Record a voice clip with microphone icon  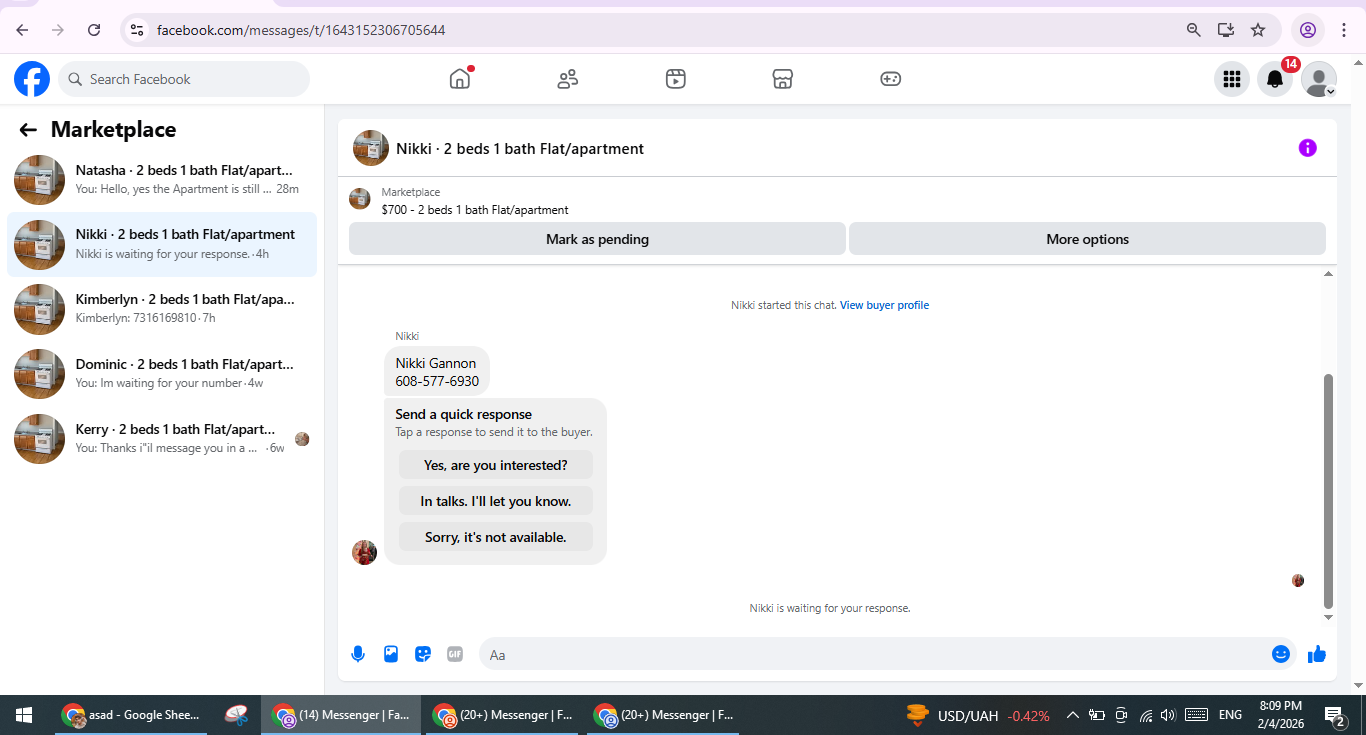[x=358, y=654]
